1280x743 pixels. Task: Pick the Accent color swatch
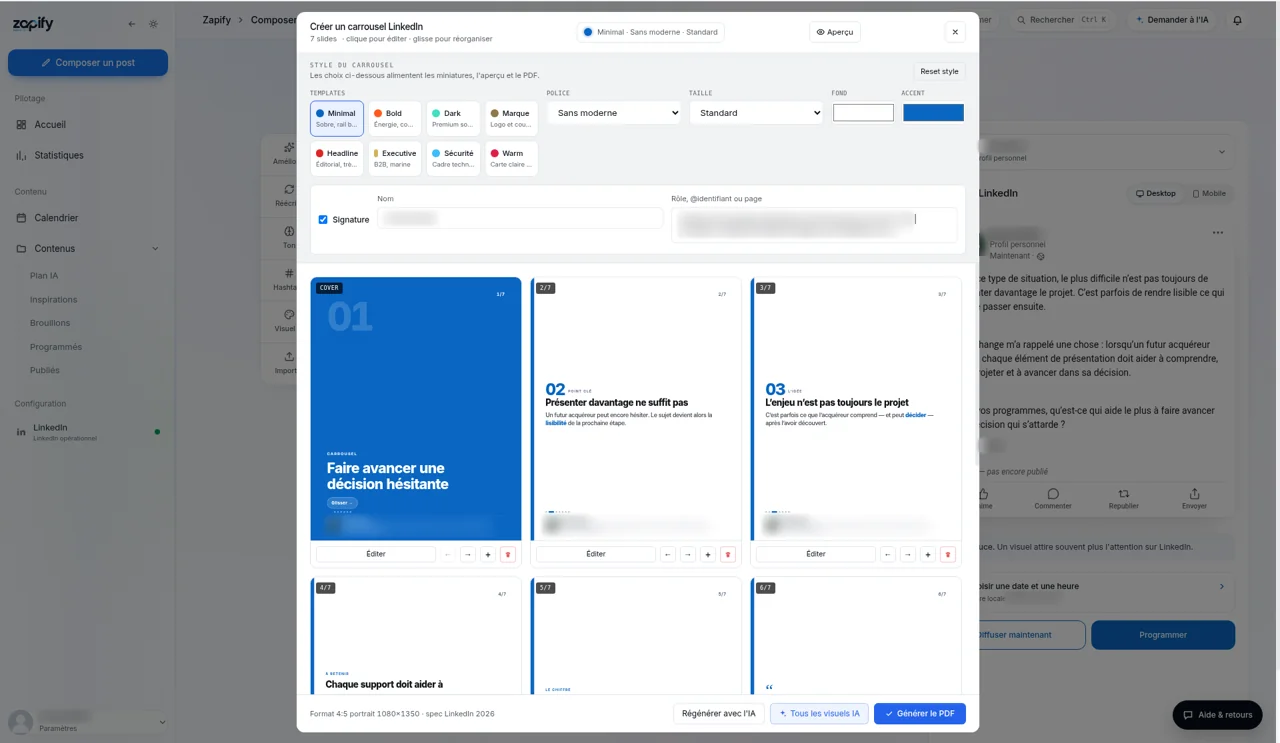point(933,113)
